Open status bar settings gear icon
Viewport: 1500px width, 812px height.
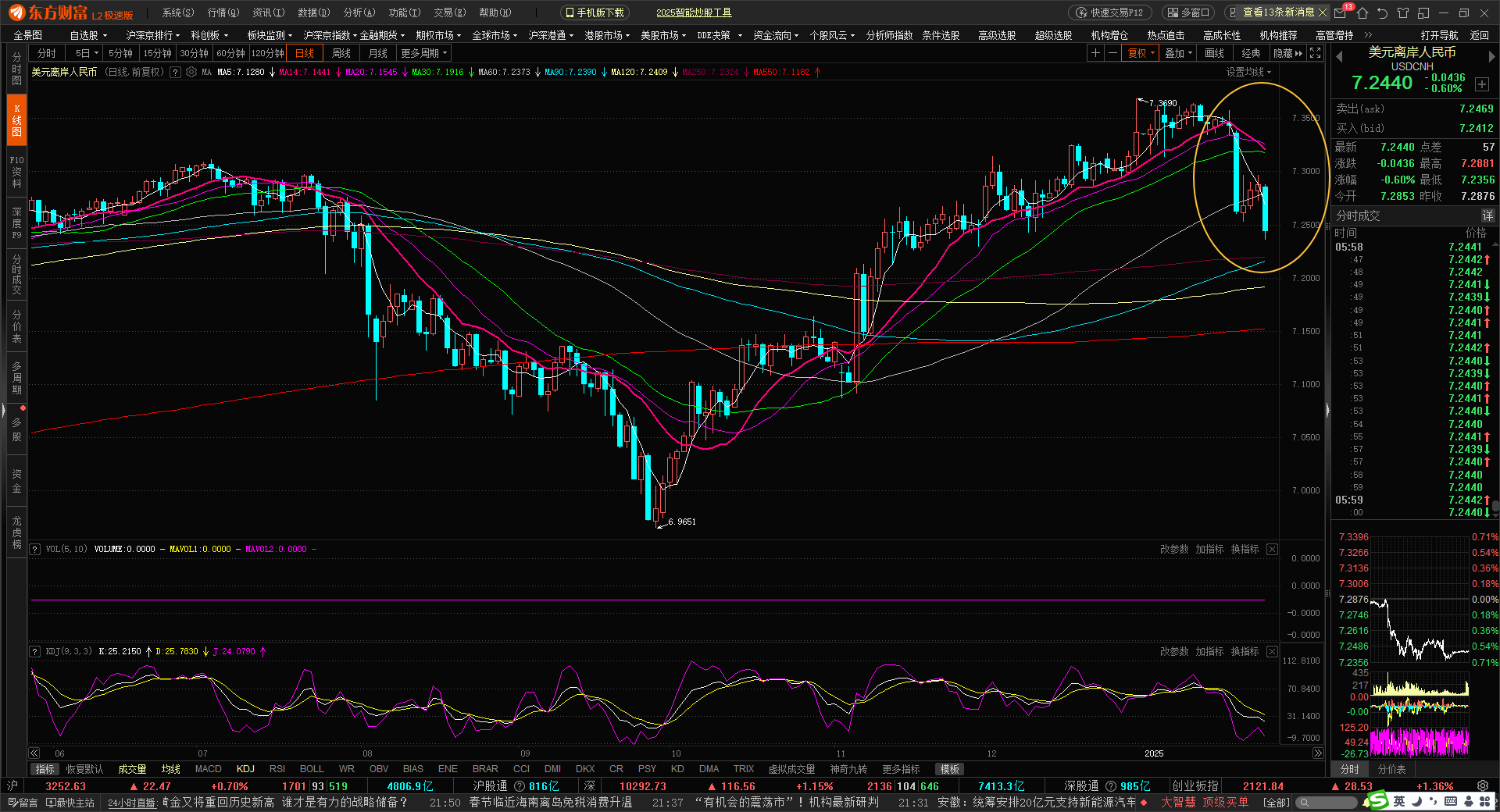1483,786
